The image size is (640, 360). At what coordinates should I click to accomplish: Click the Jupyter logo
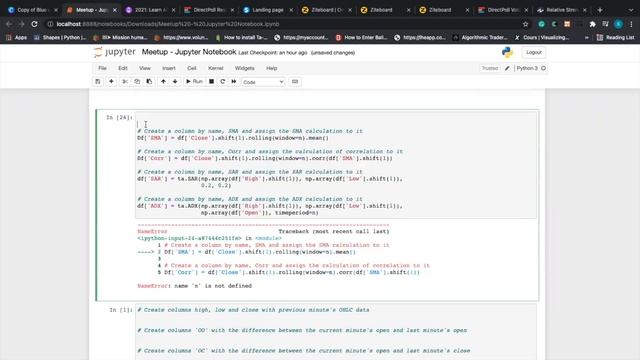coord(115,52)
